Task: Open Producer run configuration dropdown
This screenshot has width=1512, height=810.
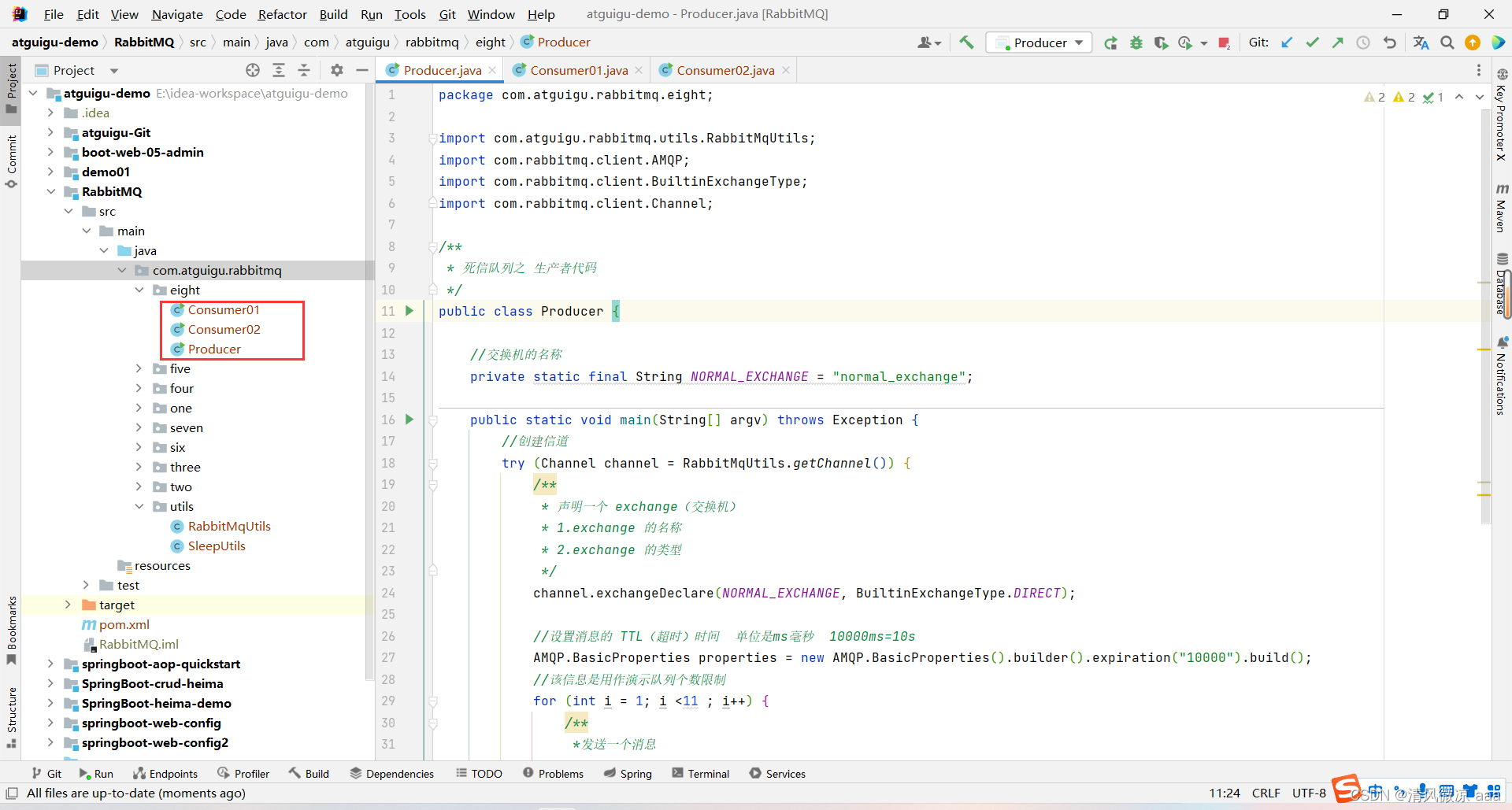Action: pyautogui.click(x=1039, y=43)
